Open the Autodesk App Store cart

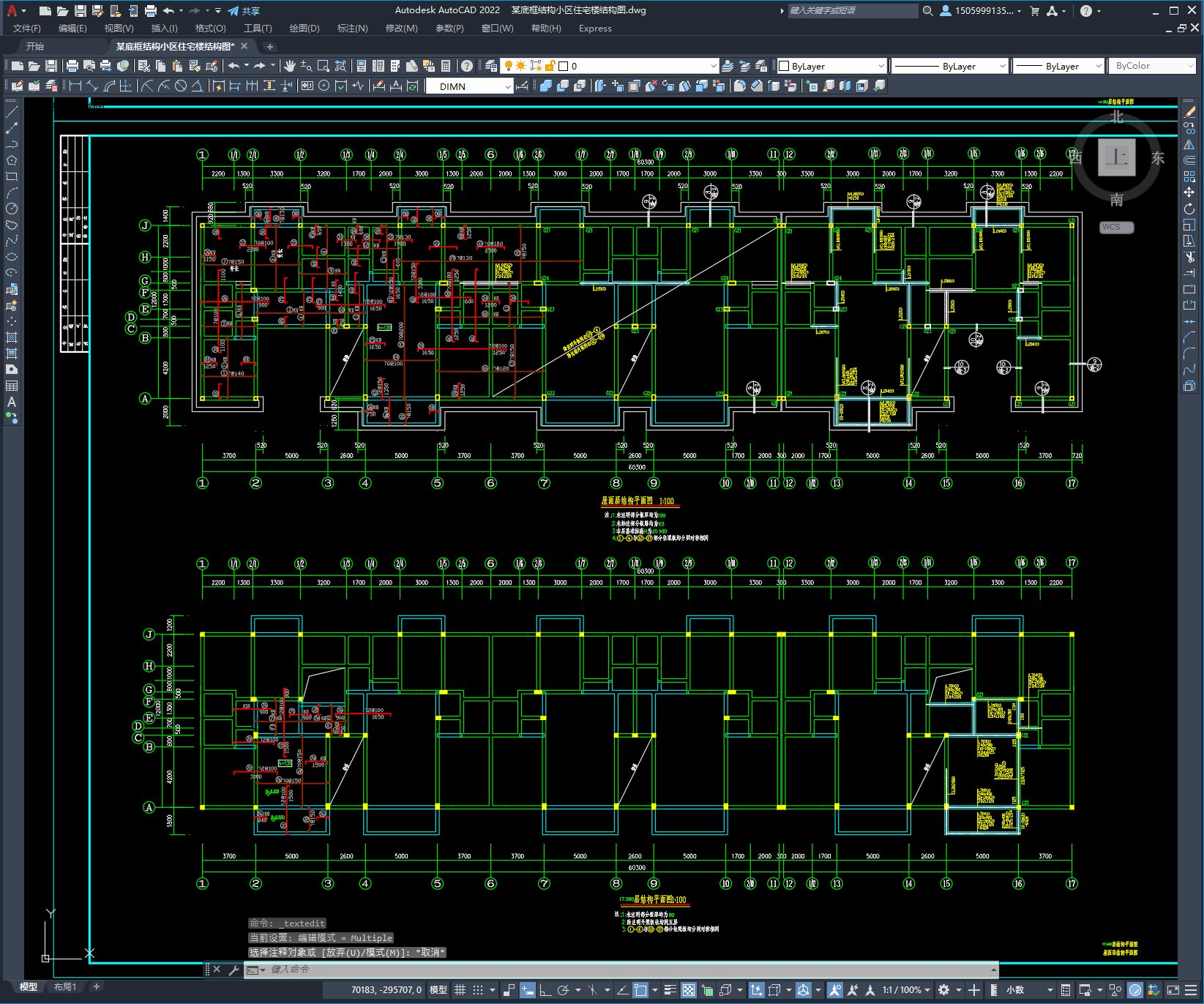(x=1035, y=11)
